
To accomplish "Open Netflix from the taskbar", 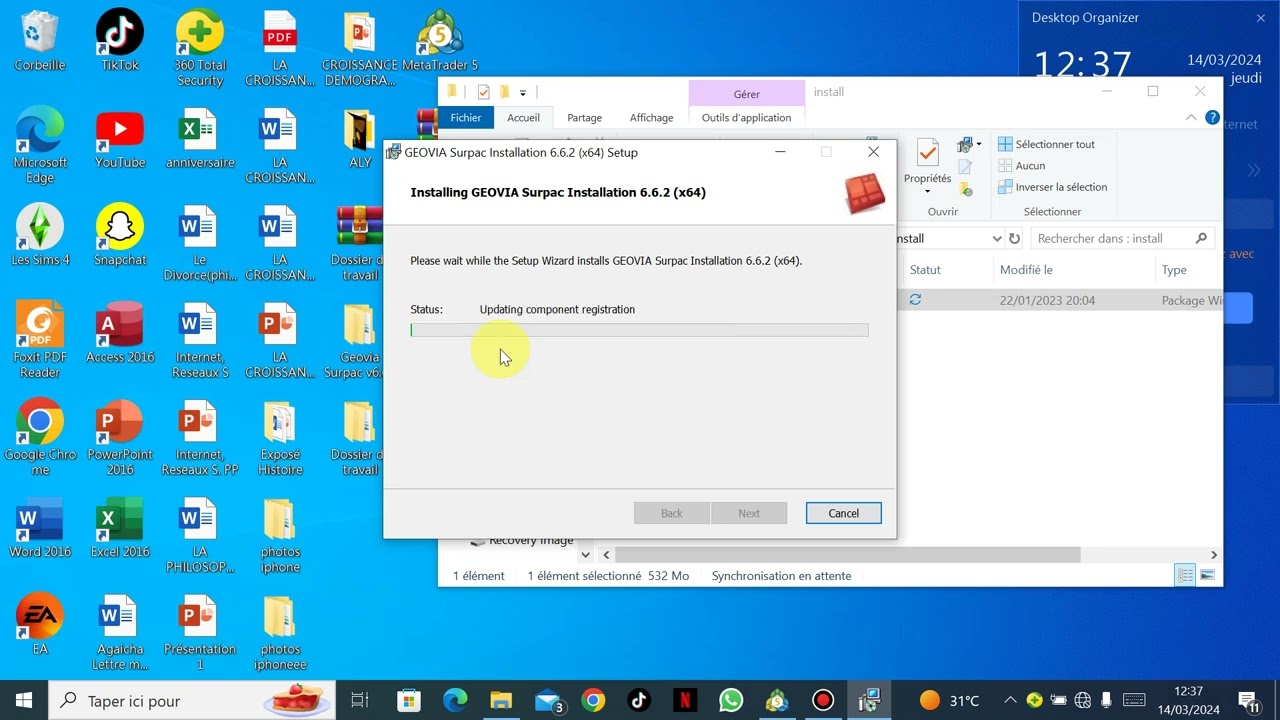I will pyautogui.click(x=685, y=700).
